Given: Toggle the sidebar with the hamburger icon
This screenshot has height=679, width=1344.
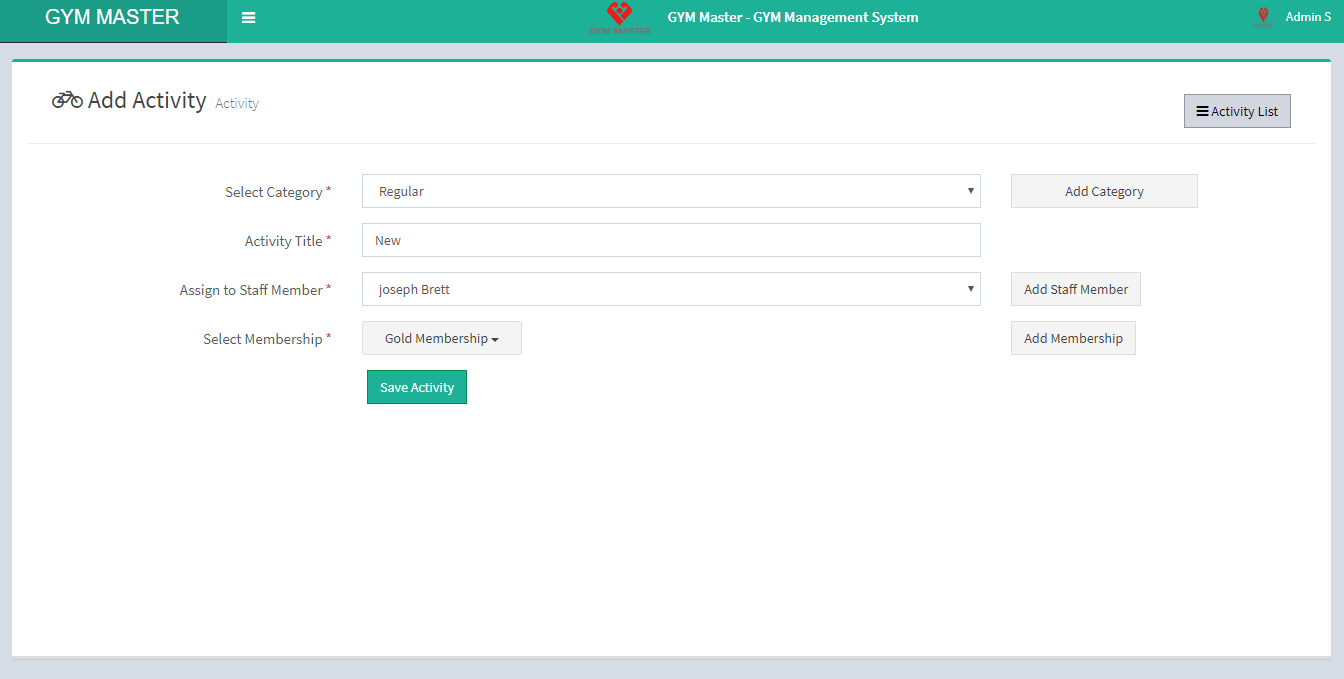Looking at the screenshot, I should (x=248, y=17).
